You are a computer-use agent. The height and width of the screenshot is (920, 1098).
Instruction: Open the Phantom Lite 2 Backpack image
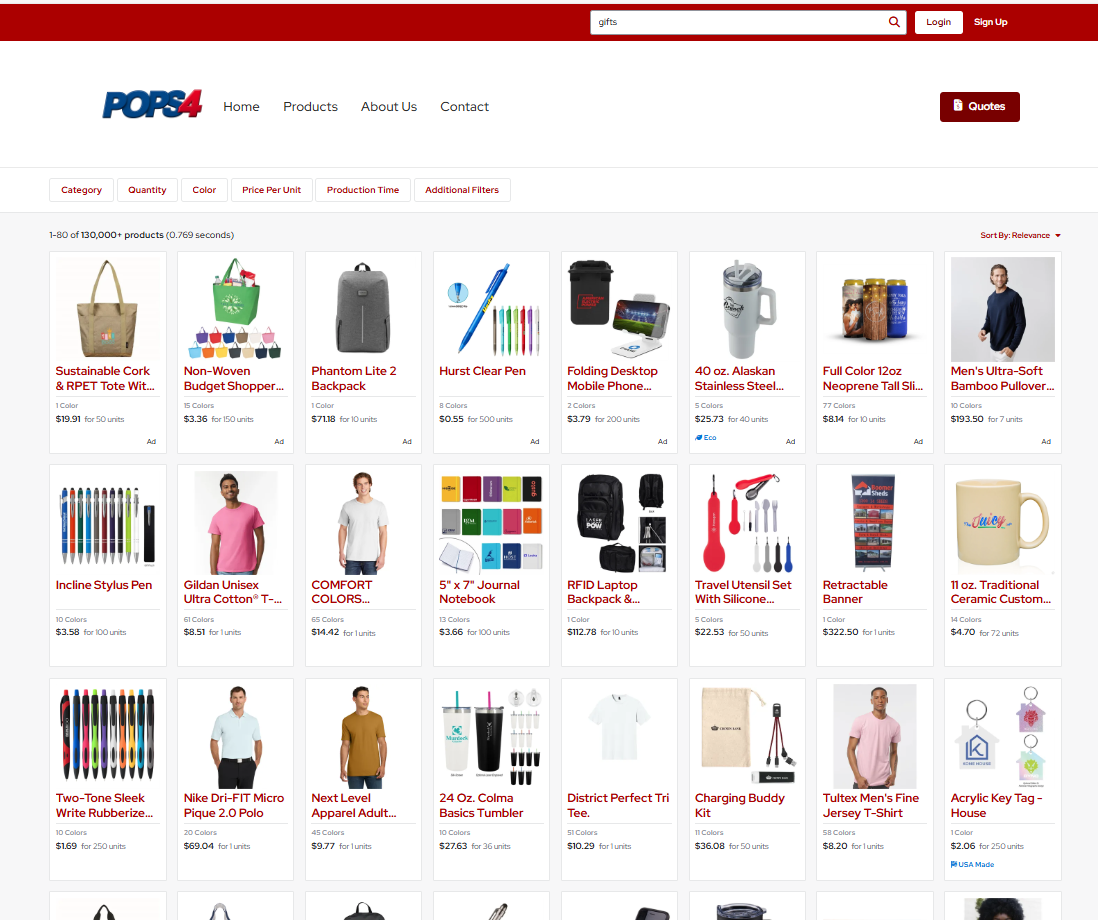tap(363, 308)
